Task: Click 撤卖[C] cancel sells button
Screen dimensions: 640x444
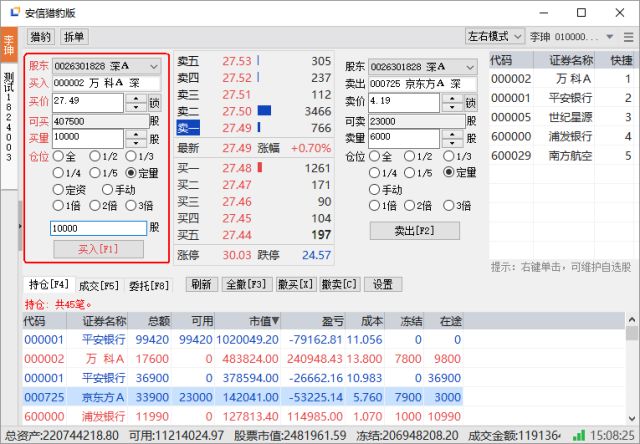Action: pyautogui.click(x=340, y=284)
